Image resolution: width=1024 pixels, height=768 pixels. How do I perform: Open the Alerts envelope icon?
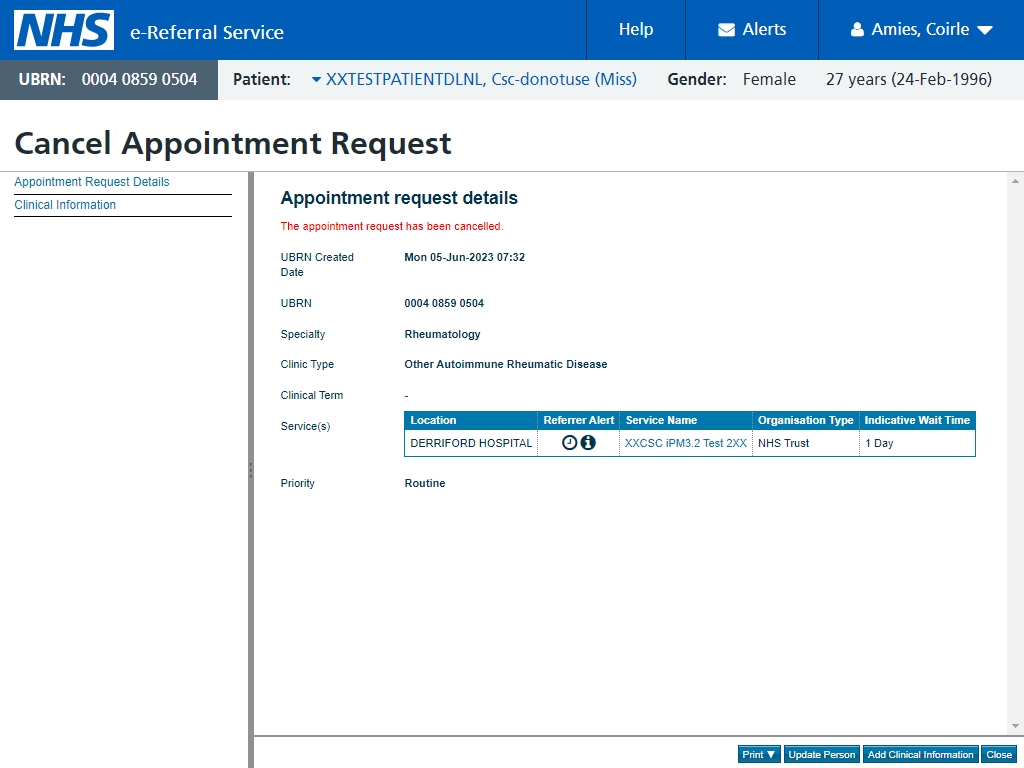pyautogui.click(x=726, y=30)
